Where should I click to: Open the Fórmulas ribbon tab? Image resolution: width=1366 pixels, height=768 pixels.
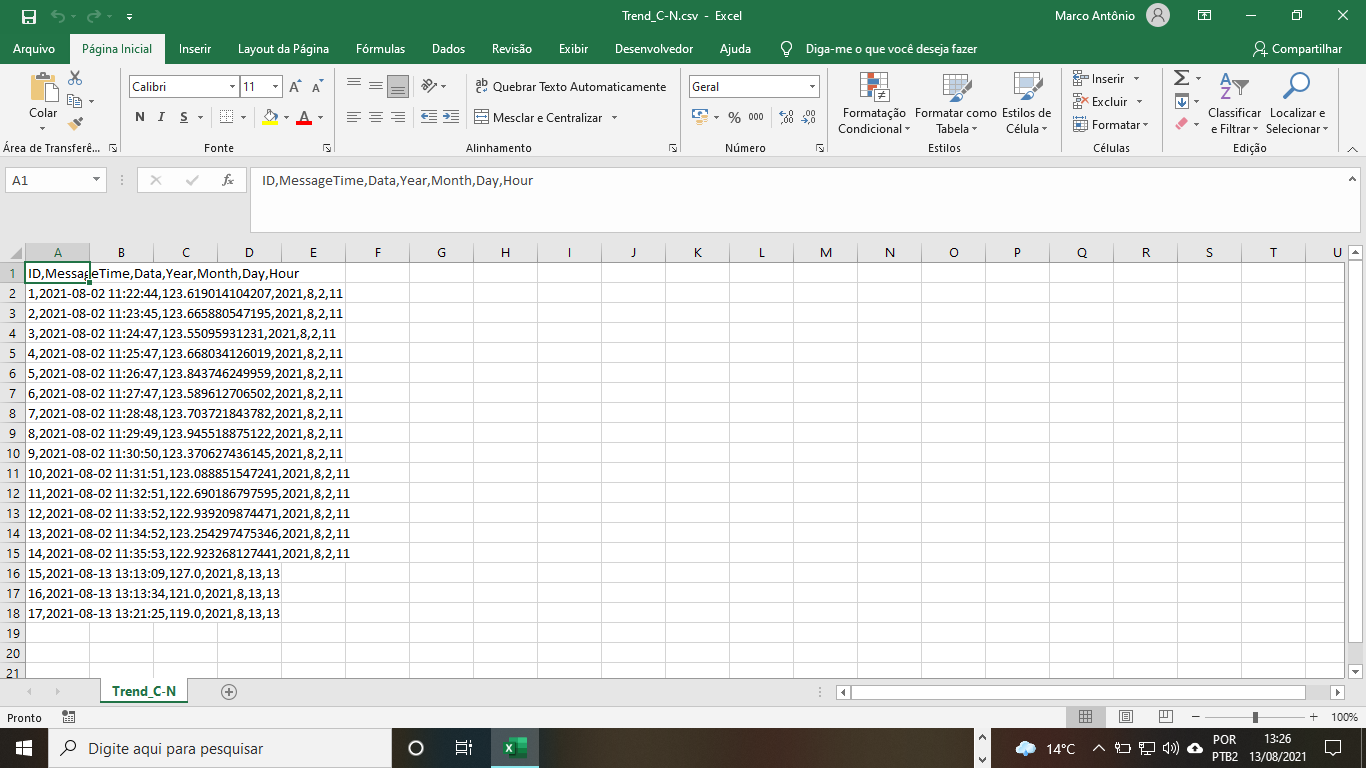coord(380,49)
